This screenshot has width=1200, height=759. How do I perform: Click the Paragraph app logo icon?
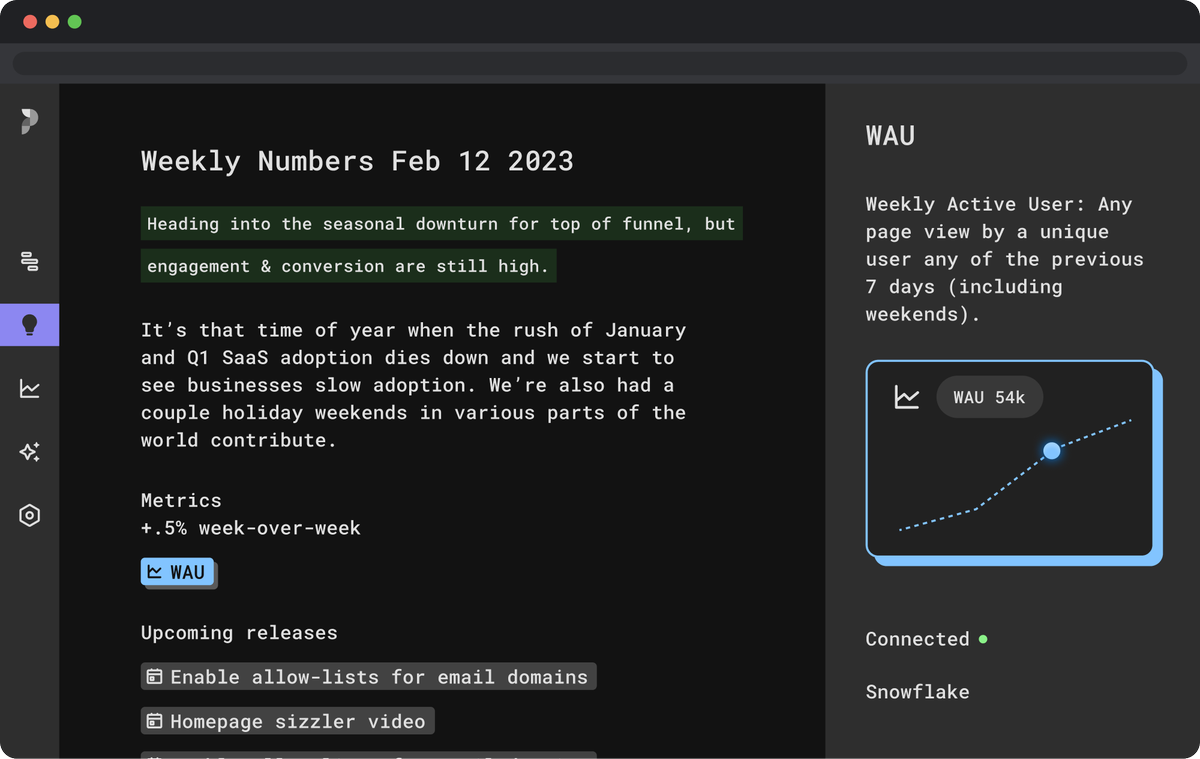pyautogui.click(x=29, y=120)
